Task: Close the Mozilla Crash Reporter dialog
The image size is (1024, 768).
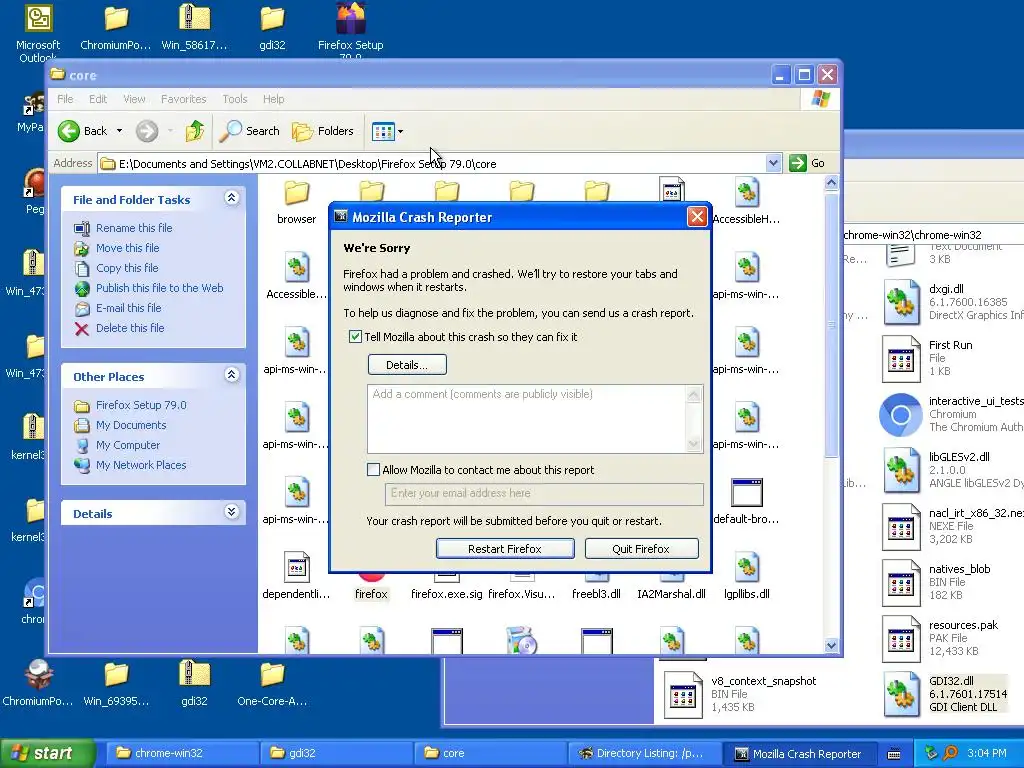Action: (x=697, y=217)
